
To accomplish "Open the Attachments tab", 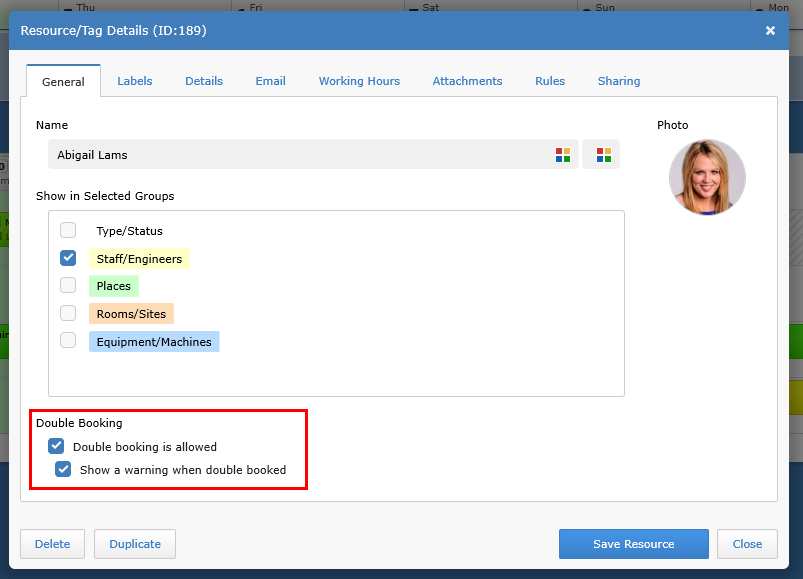I will tap(467, 81).
